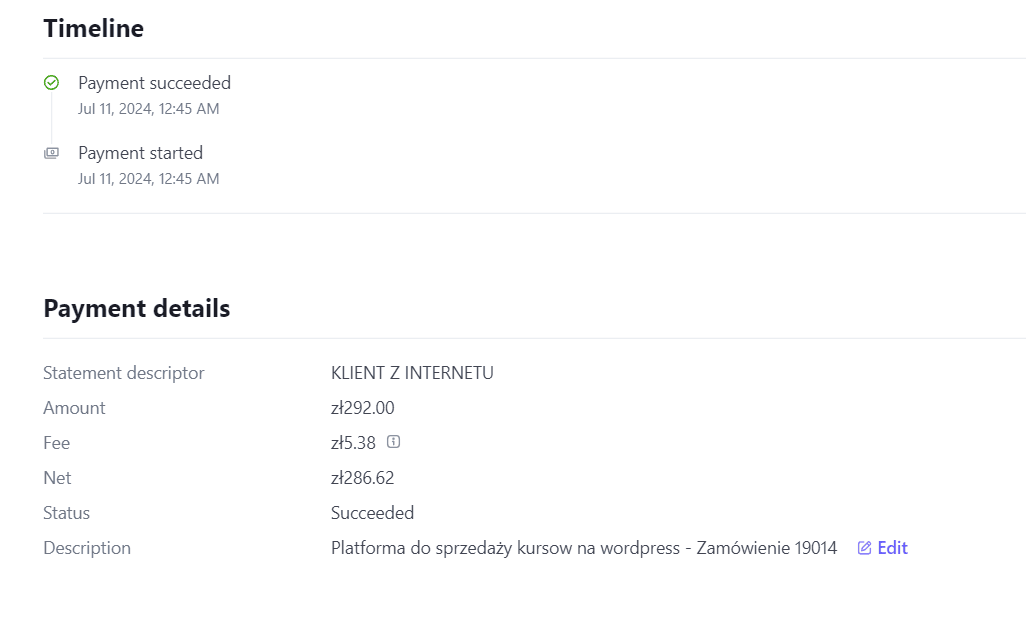Click the KLIENT Z INTERNETU descriptor value
Screen dimensions: 1026x622
pyautogui.click(x=412, y=373)
